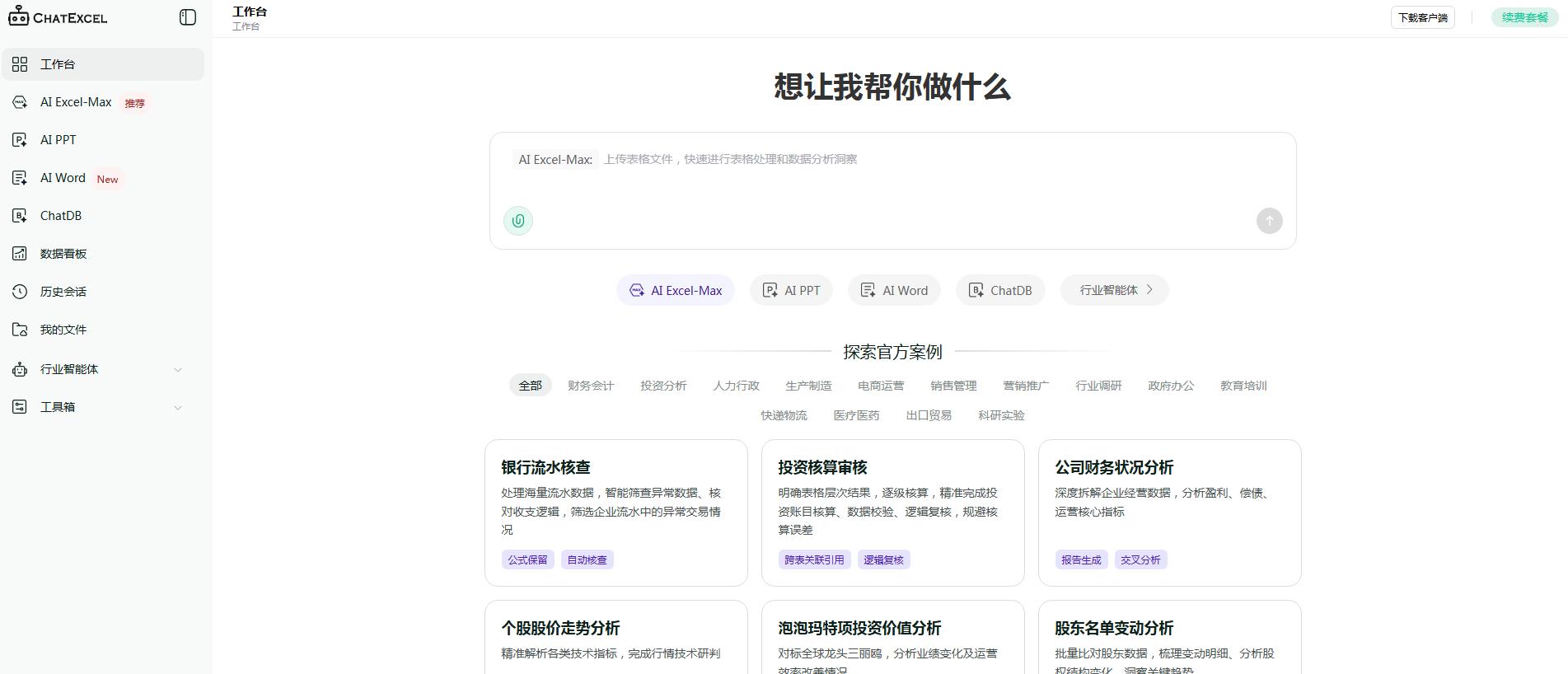Select the 营销推广 category tab
This screenshot has width=1568, height=674.
point(1026,386)
